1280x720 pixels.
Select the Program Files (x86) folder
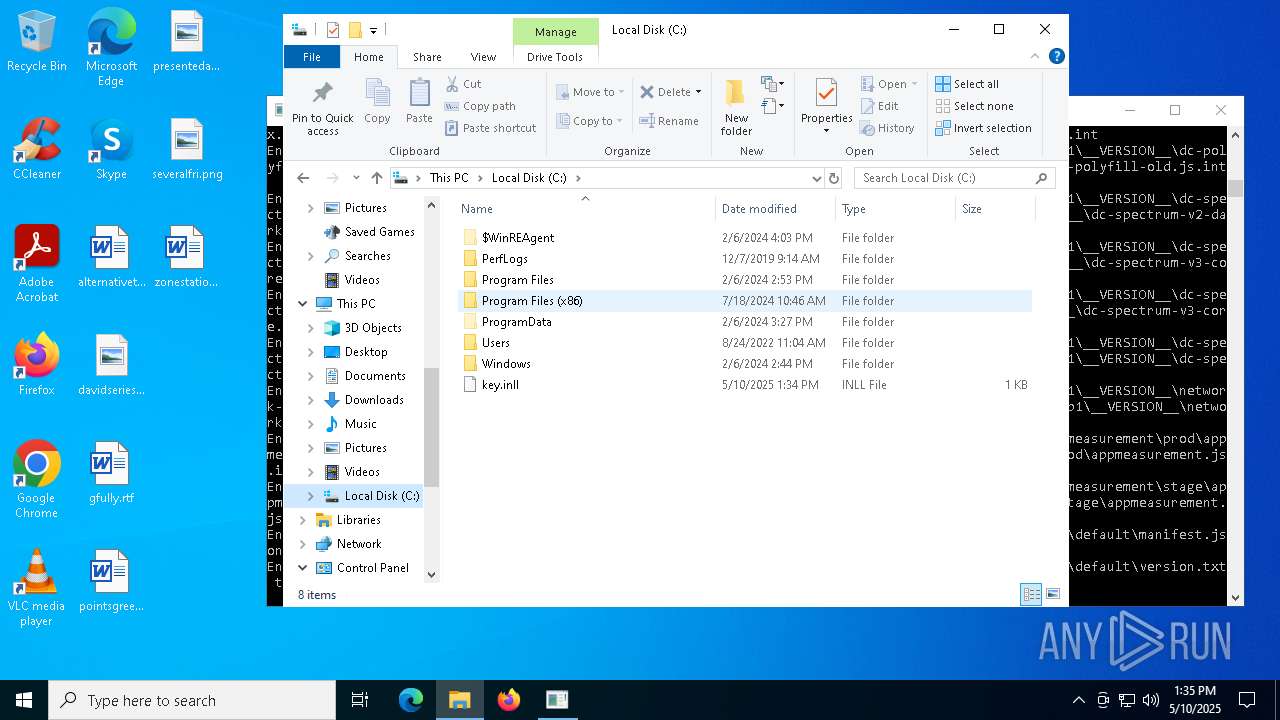745,301
